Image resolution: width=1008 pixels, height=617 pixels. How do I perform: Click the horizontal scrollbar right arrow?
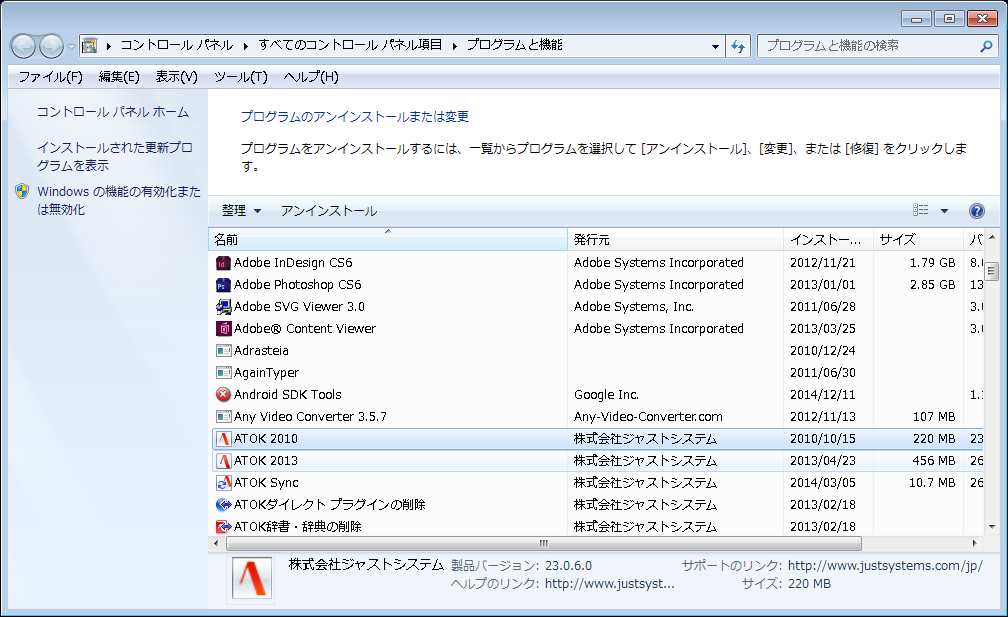[975, 544]
